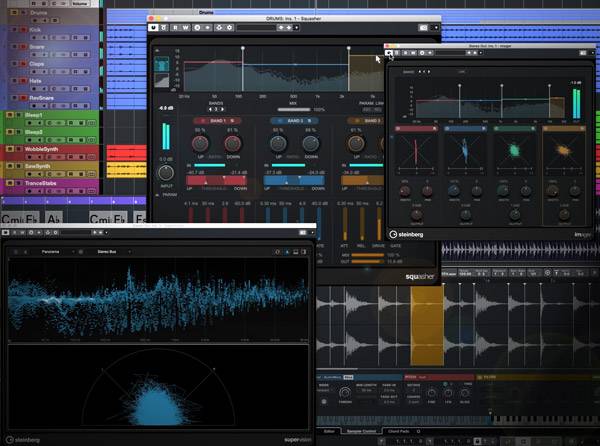Open the Squasher preset dropdown arrow
The height and width of the screenshot is (446, 600).
(x=296, y=28)
